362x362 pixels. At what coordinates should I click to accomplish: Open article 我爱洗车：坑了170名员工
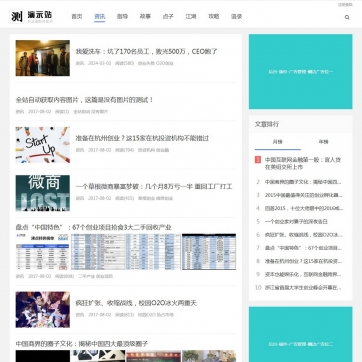pos(146,52)
